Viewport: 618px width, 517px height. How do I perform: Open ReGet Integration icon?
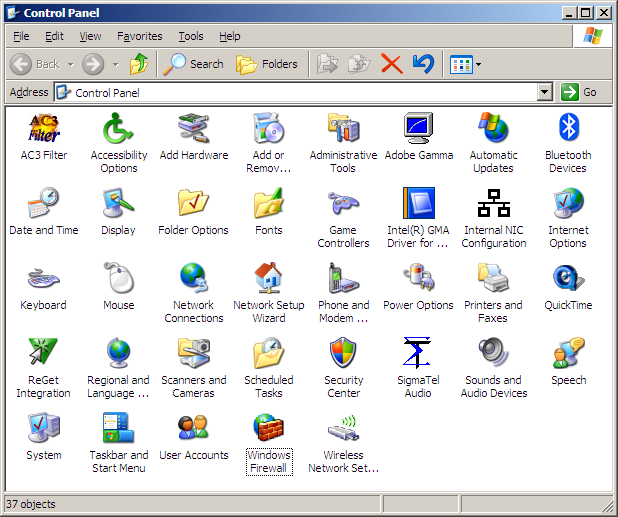pyautogui.click(x=44, y=351)
